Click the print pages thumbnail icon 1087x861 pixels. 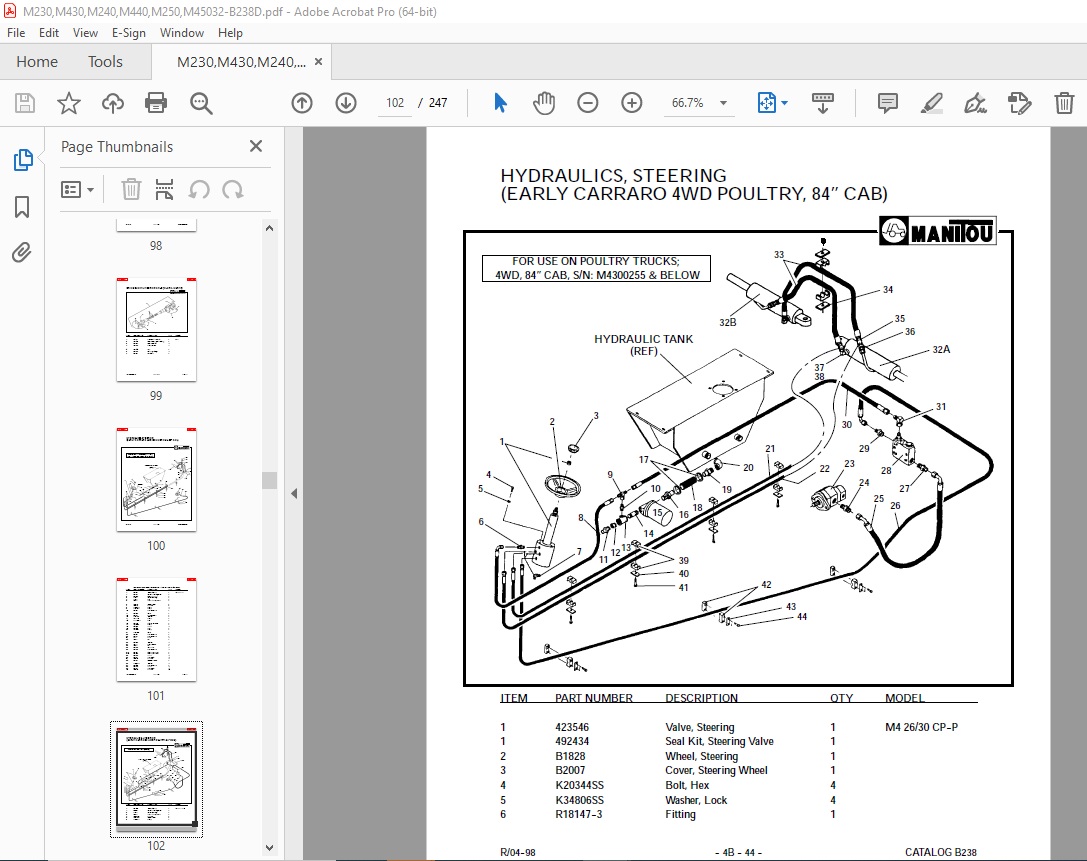coord(164,189)
